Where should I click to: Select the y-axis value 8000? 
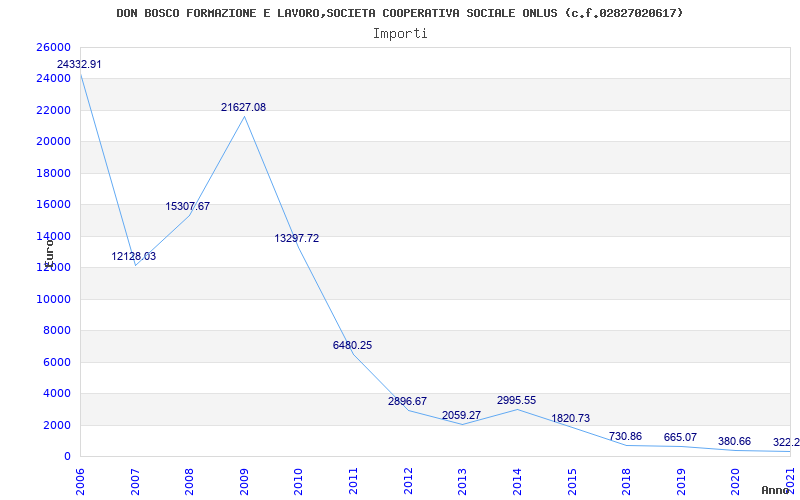pos(56,331)
